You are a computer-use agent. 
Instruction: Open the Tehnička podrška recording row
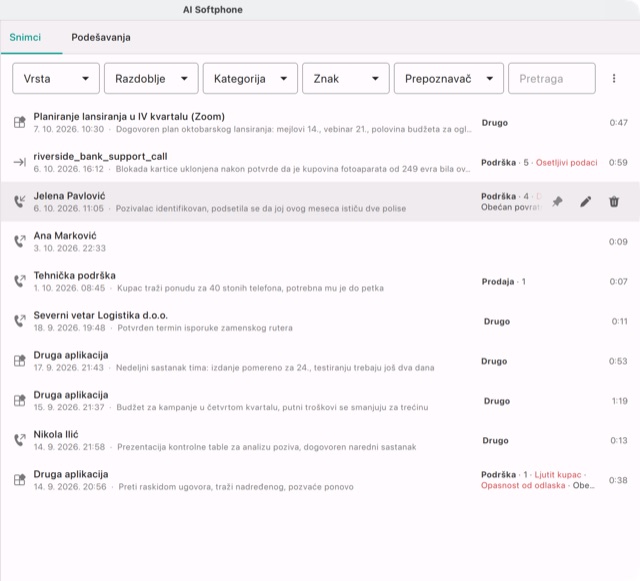[x=320, y=281]
